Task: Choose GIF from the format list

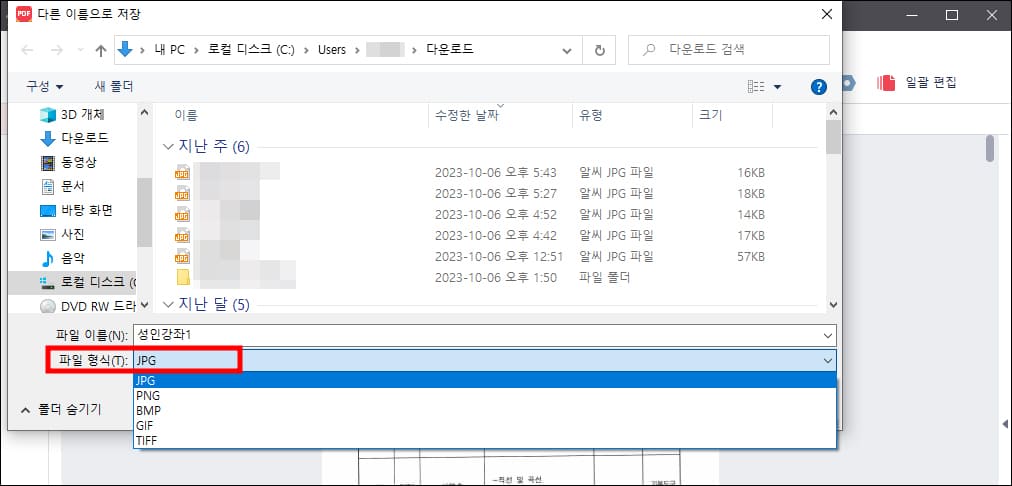Action: click(485, 425)
